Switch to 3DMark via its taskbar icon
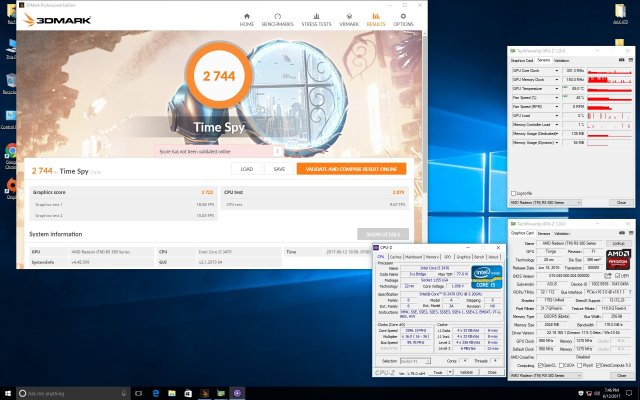640x400 pixels. click(x=204, y=393)
